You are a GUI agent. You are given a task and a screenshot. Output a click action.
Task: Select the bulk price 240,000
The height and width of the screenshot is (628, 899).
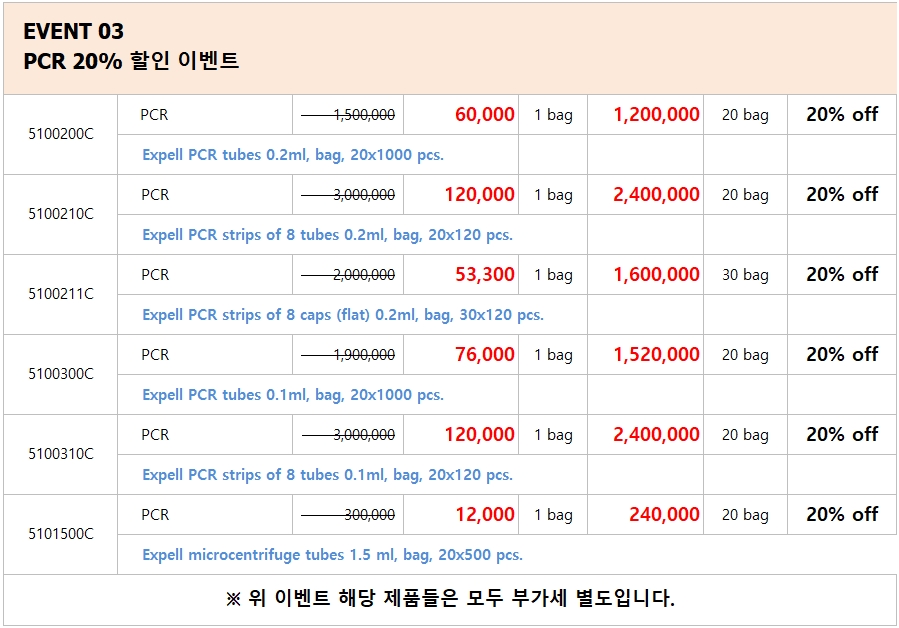click(664, 515)
